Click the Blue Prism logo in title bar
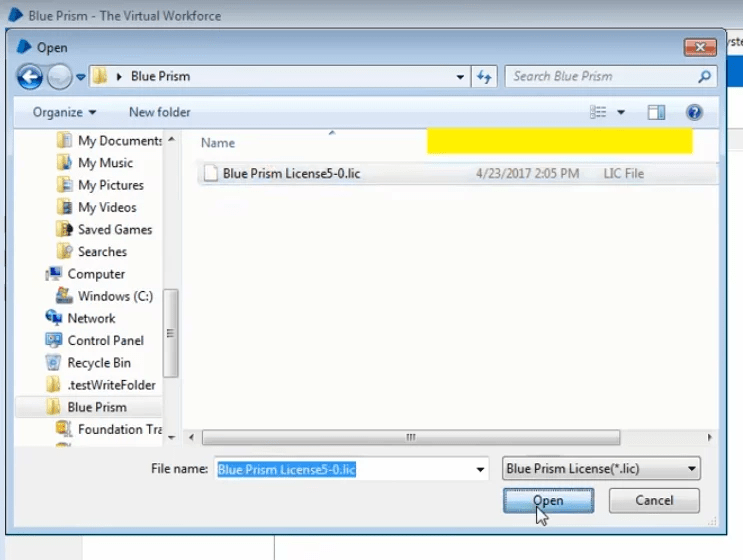This screenshot has height=560, width=743. 15,15
